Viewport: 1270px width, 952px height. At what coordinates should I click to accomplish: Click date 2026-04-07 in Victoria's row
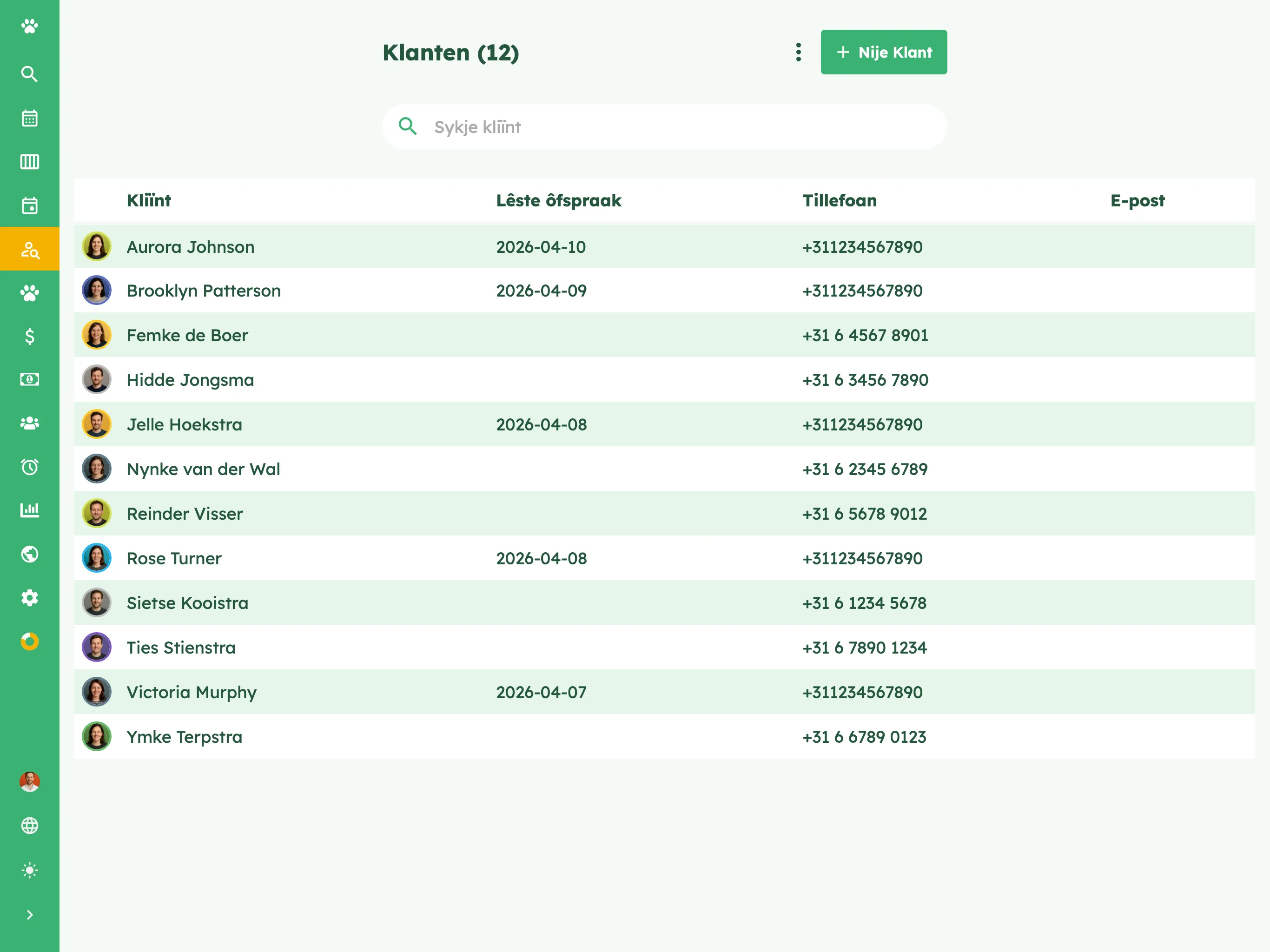click(542, 693)
